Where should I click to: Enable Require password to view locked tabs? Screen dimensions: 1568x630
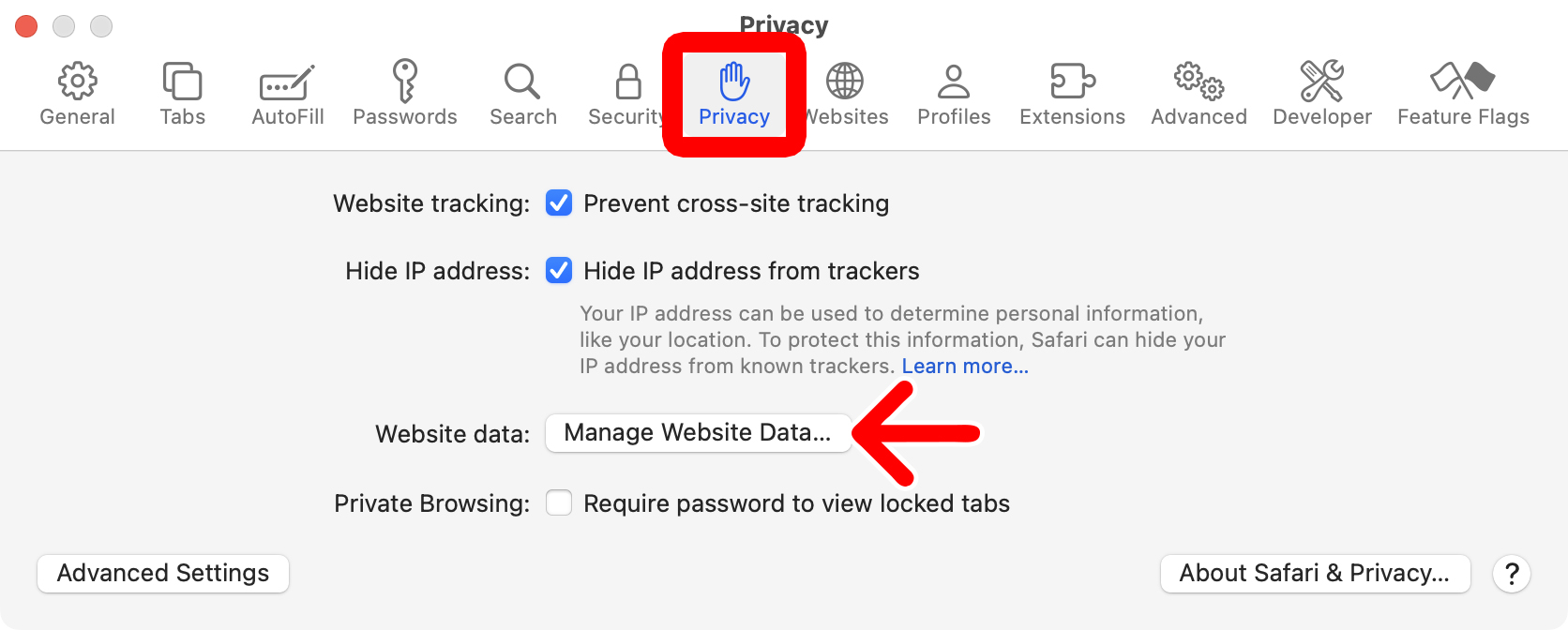pyautogui.click(x=559, y=502)
